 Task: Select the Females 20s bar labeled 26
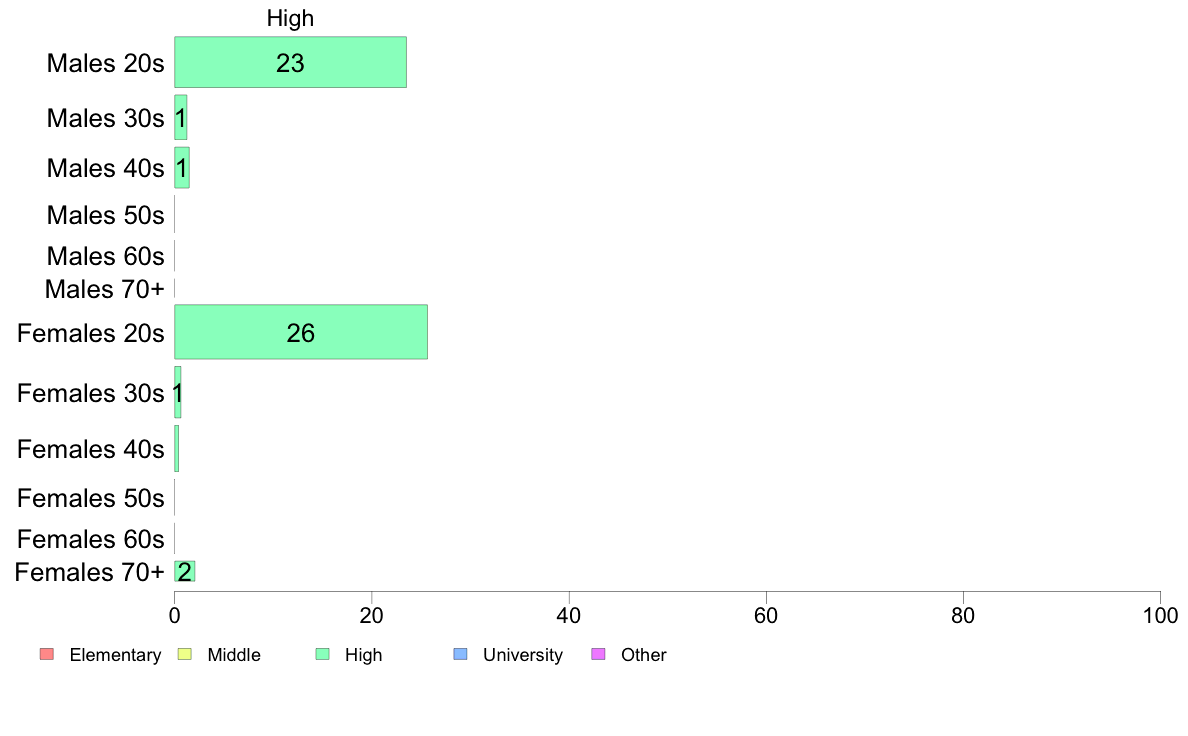click(301, 332)
